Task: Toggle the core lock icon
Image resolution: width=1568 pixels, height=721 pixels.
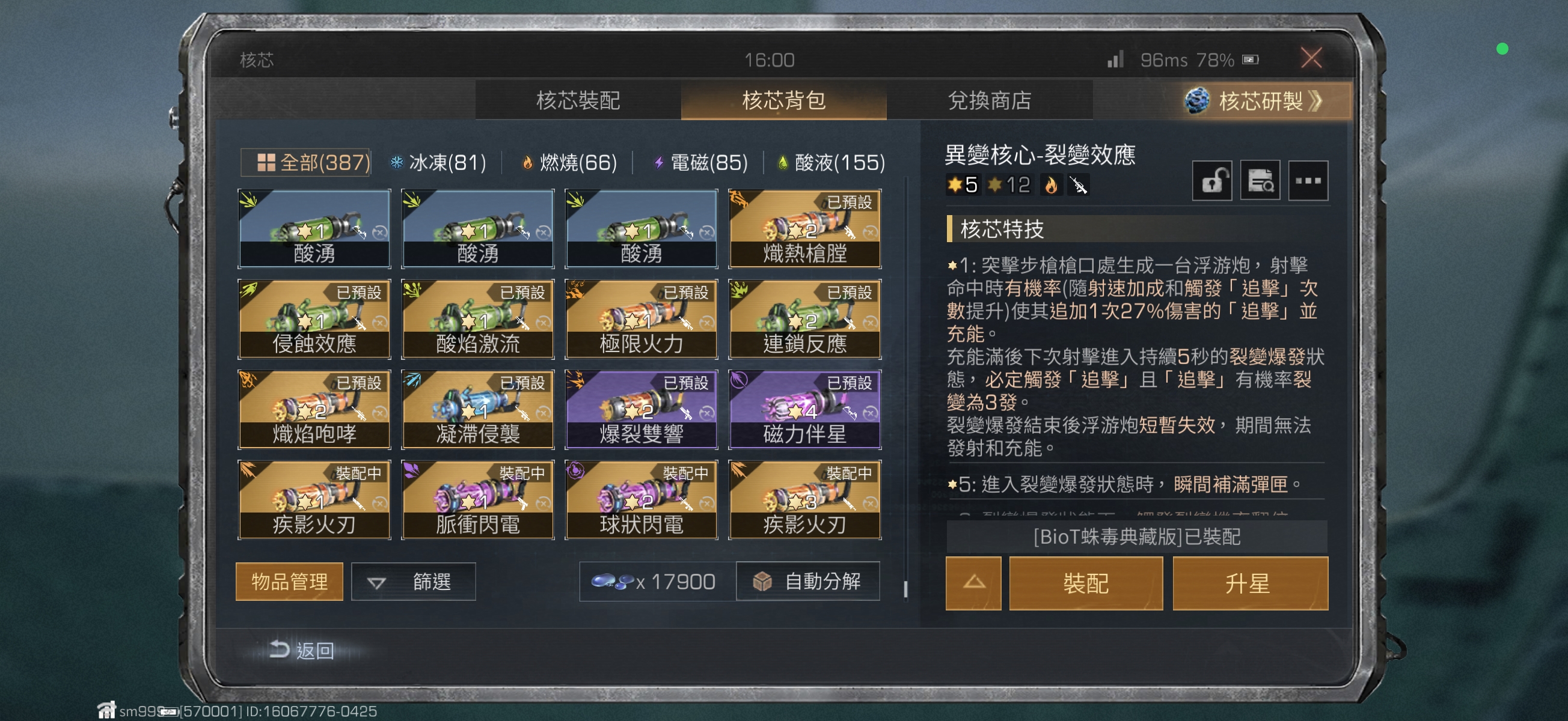Action: [x=1211, y=181]
